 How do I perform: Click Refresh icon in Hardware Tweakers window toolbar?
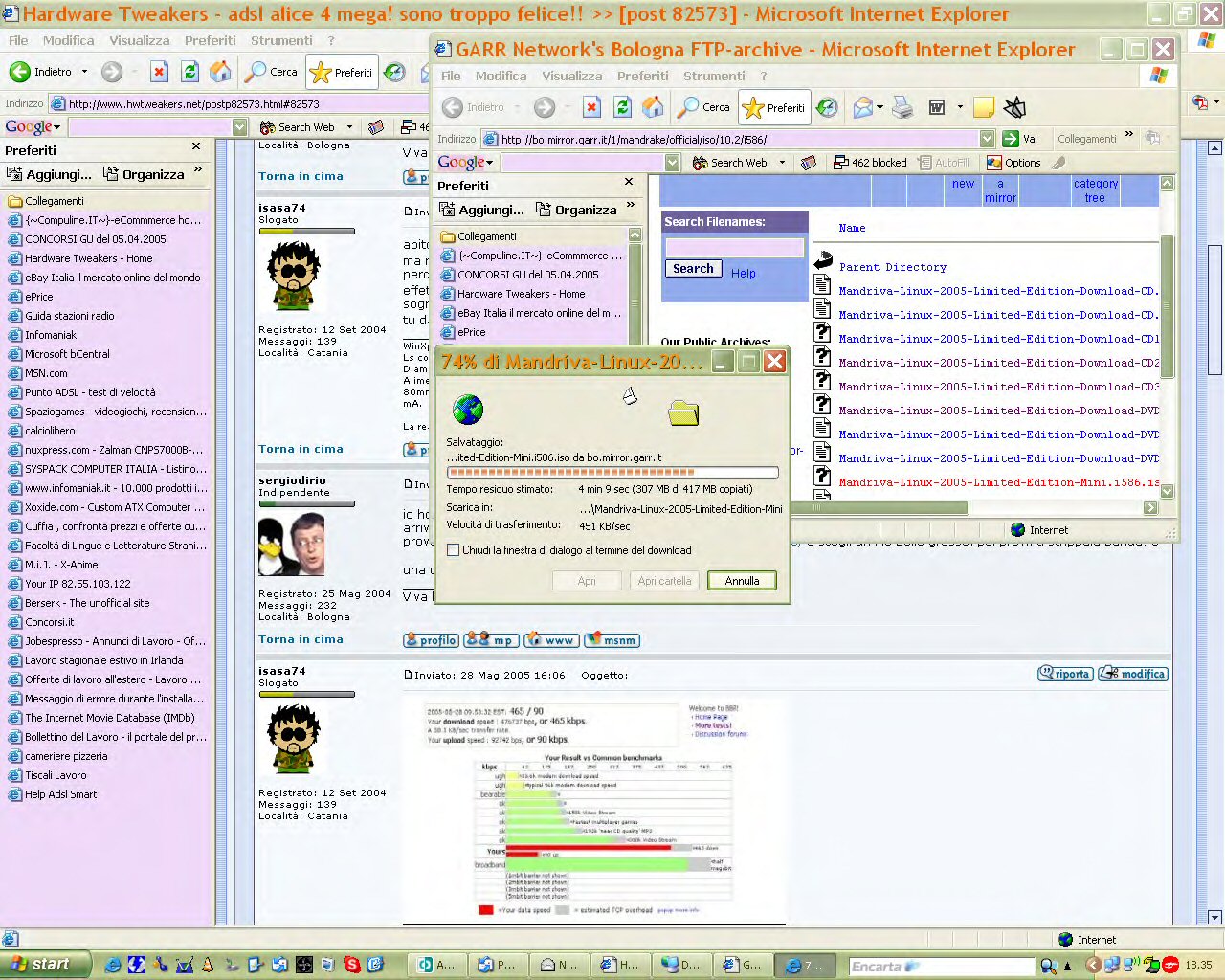point(189,72)
